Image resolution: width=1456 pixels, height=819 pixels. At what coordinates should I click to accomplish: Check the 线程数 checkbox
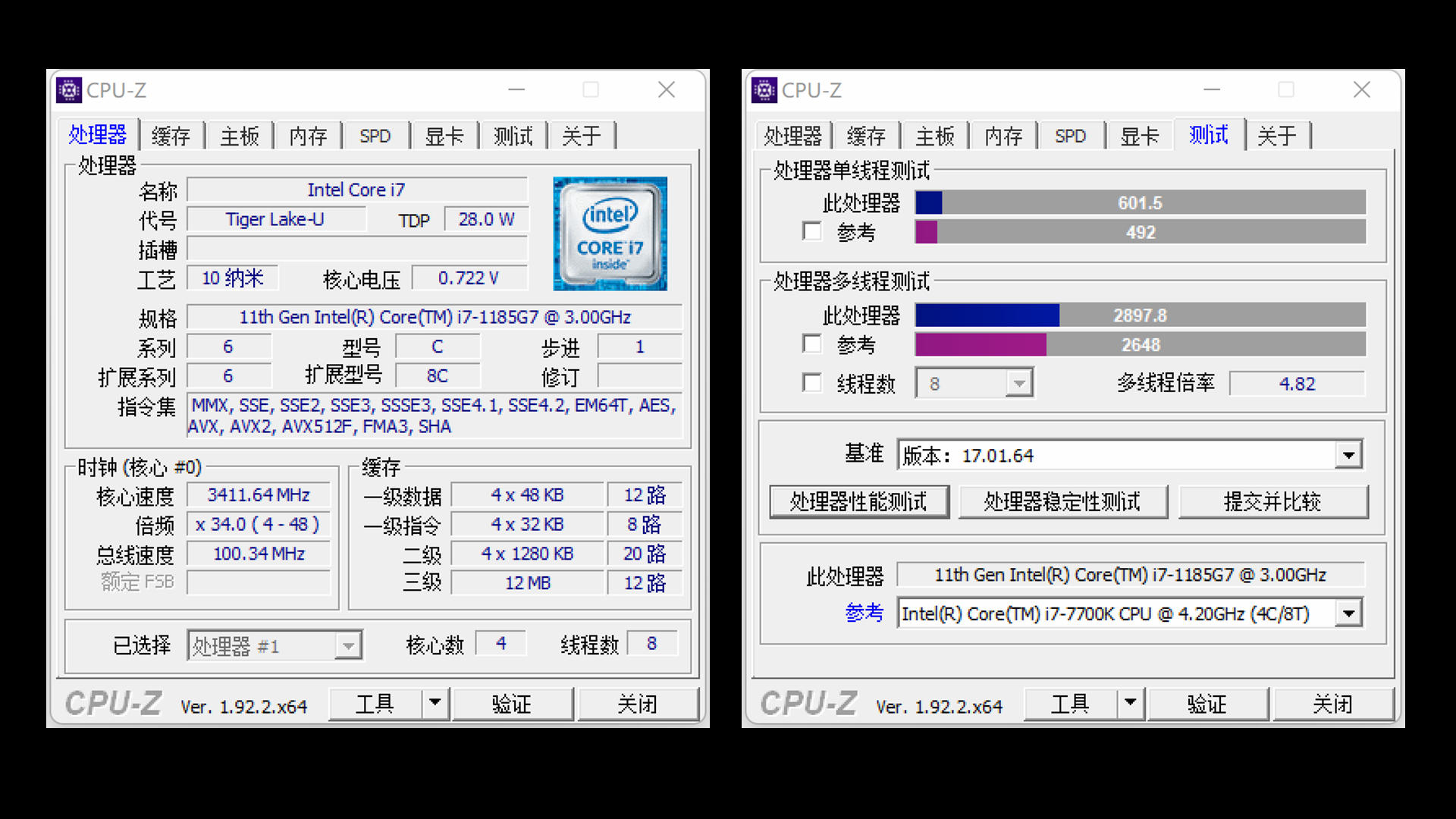(811, 383)
